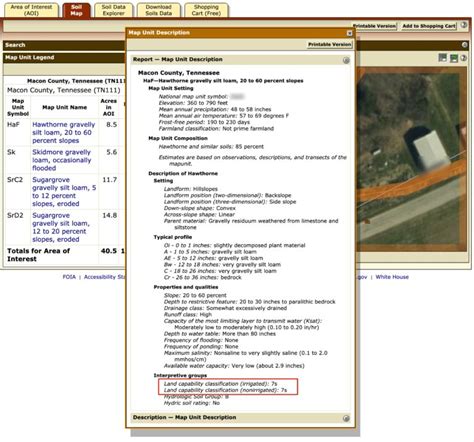Select the SrD2 map unit symbol cell
This screenshot has width=474, height=442.
[x=15, y=216]
